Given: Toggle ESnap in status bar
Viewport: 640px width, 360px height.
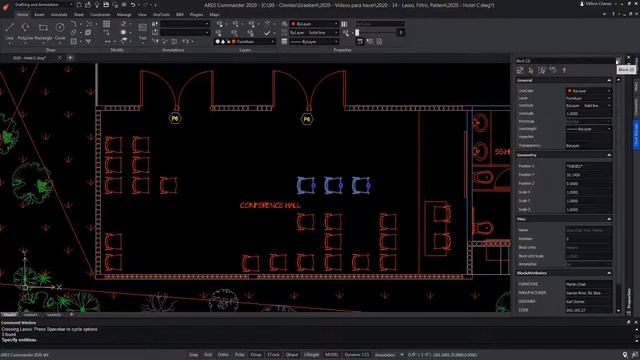Looking at the screenshot, I should (256, 355).
